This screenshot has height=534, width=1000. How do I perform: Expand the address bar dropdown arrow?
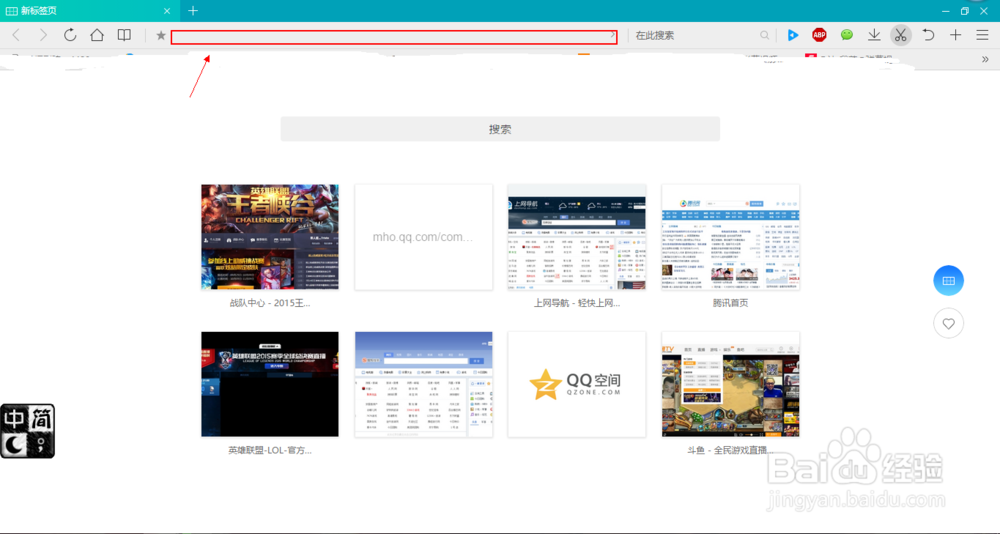[613, 35]
